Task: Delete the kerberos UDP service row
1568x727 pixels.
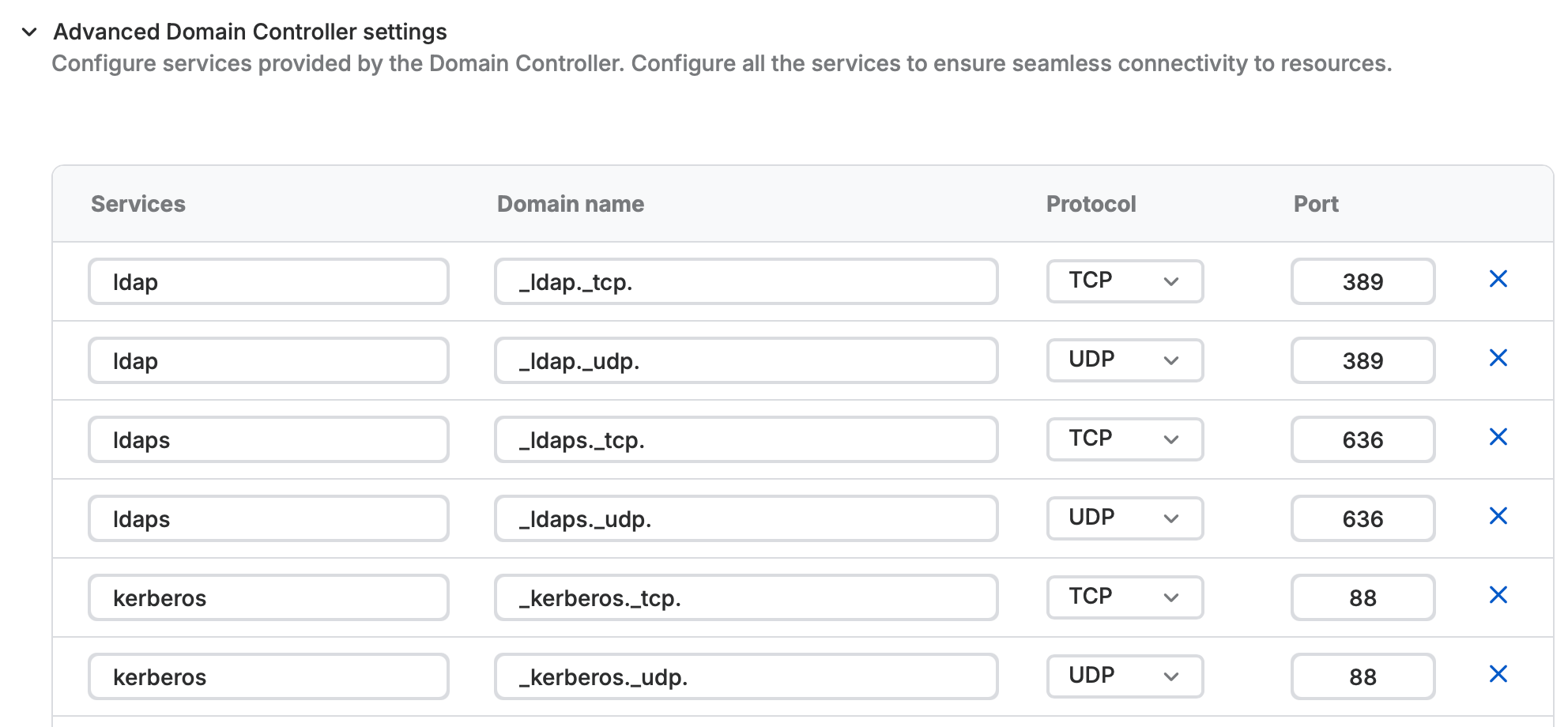Action: point(1498,674)
